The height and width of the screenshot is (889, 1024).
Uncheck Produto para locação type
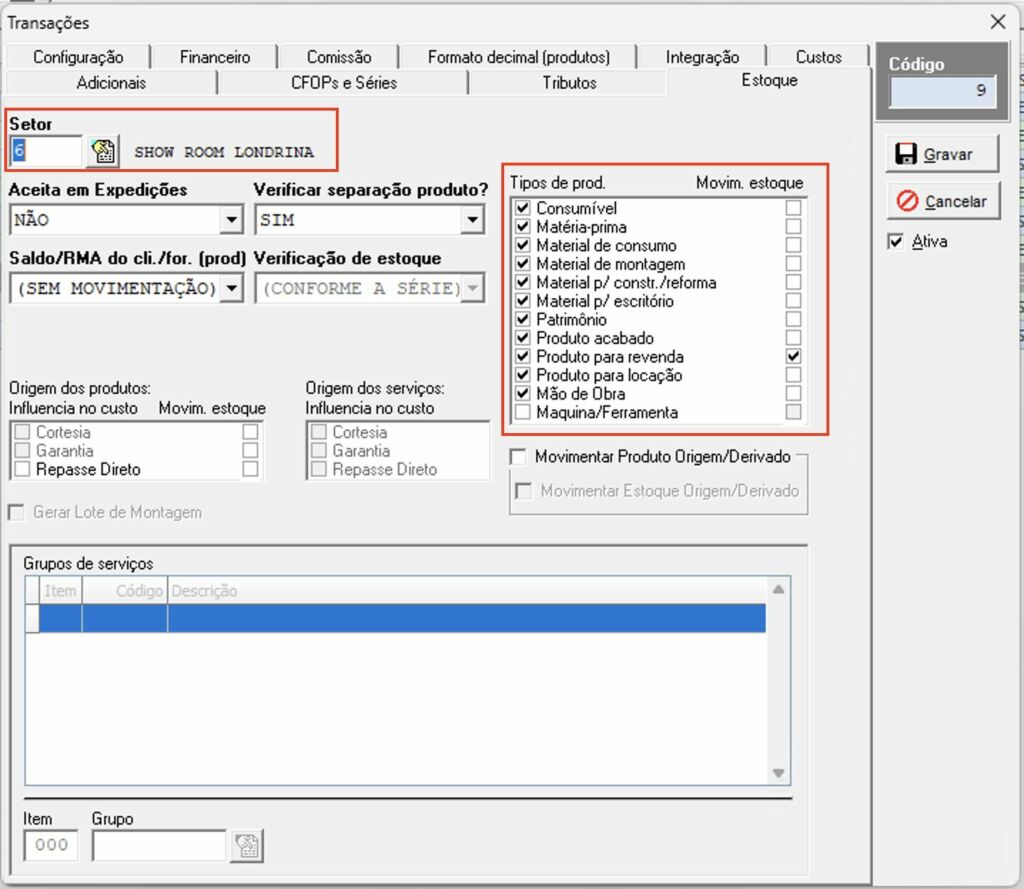click(x=522, y=375)
